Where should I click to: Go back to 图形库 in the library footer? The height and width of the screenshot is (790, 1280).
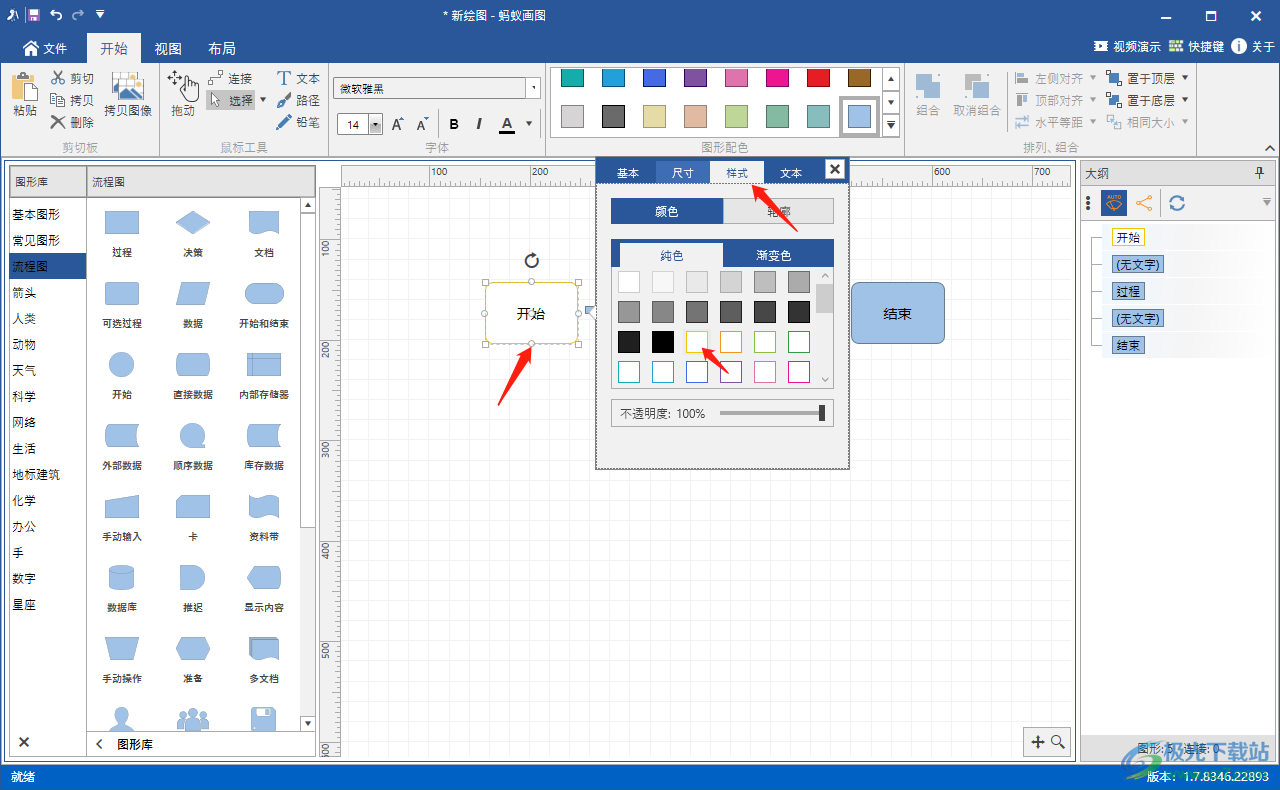coord(136,745)
